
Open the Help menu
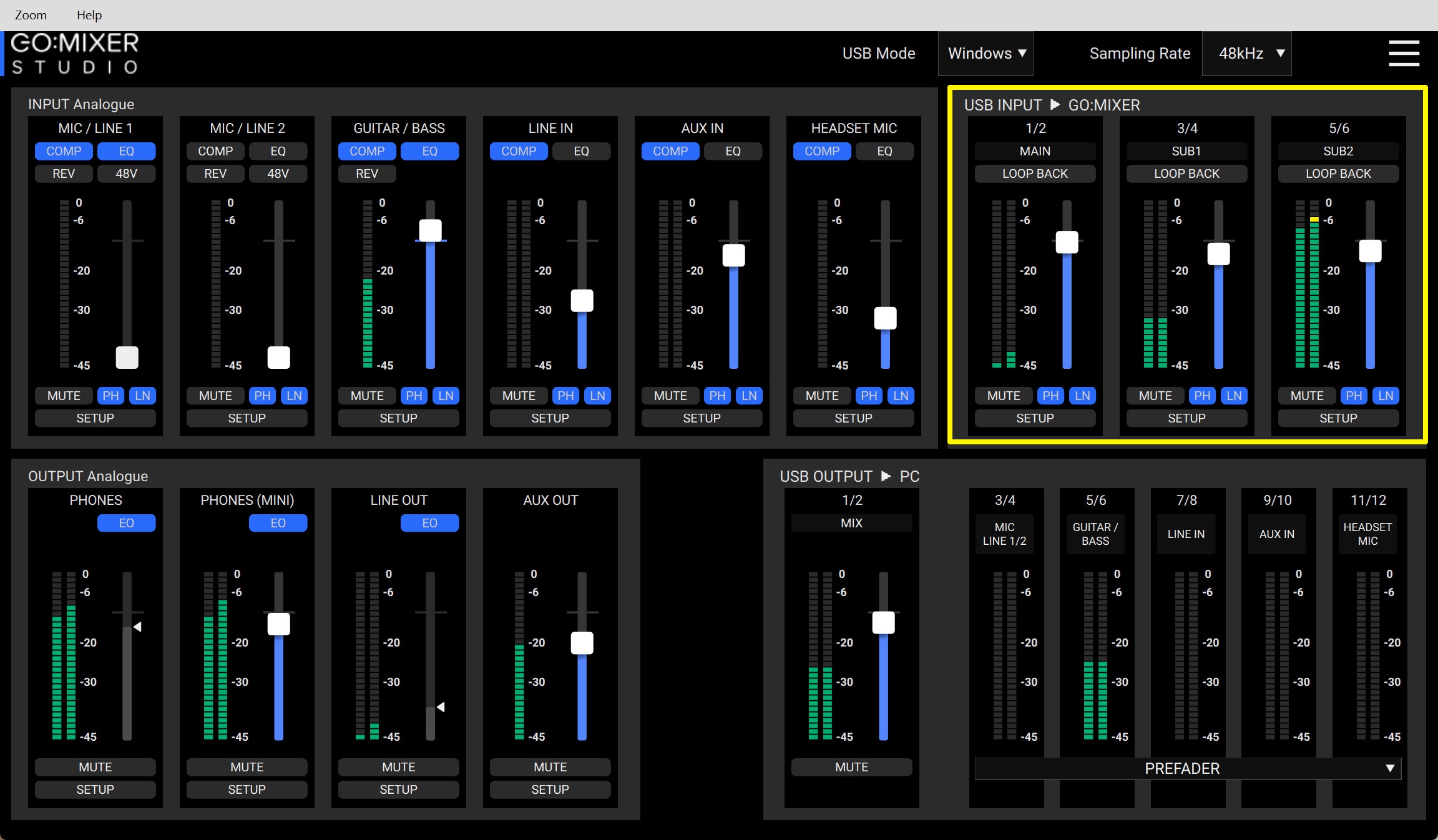pos(89,15)
